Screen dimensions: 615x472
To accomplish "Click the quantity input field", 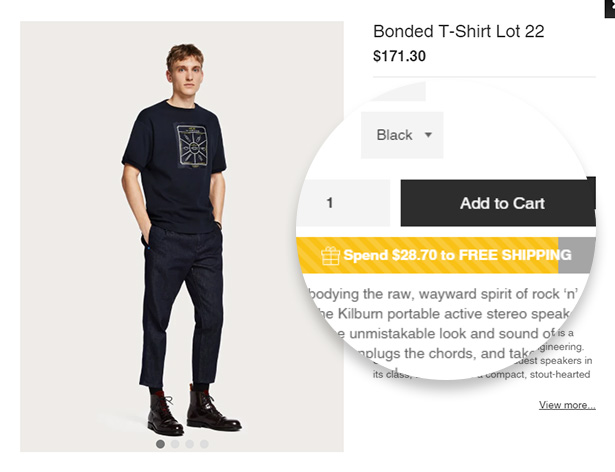I will point(343,203).
